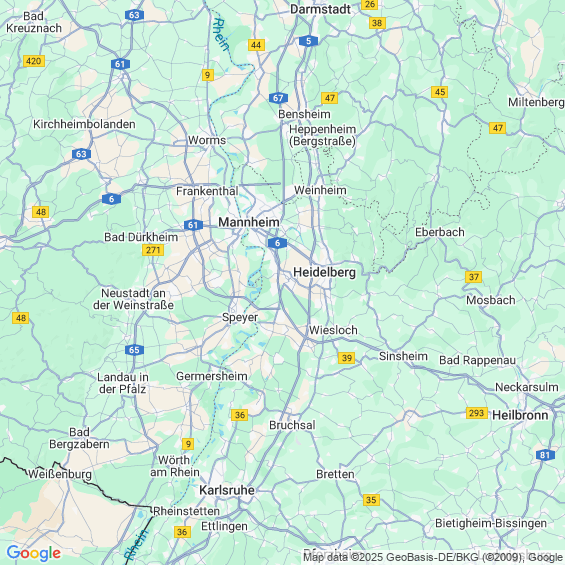
Task: Click the blue A5 highway shield
Action: pyautogui.click(x=308, y=41)
